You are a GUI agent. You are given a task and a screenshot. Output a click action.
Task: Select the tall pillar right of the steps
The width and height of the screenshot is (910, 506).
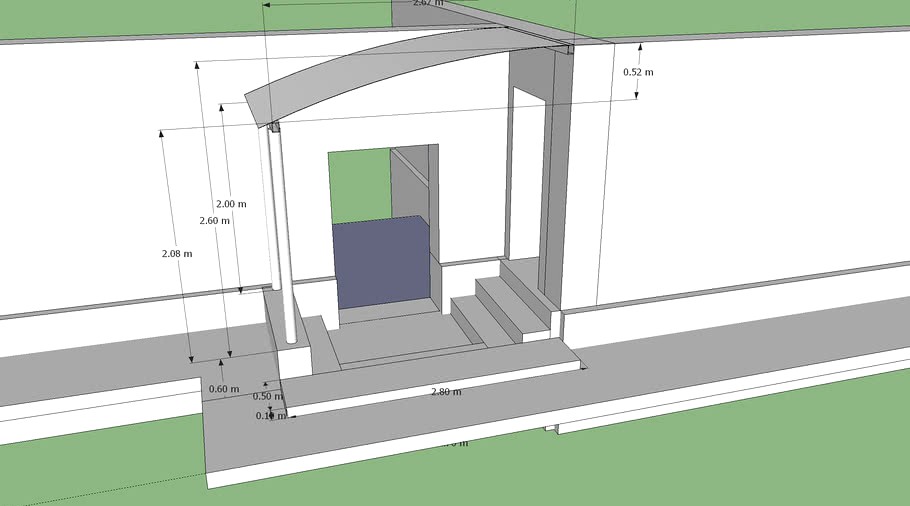tap(555, 180)
